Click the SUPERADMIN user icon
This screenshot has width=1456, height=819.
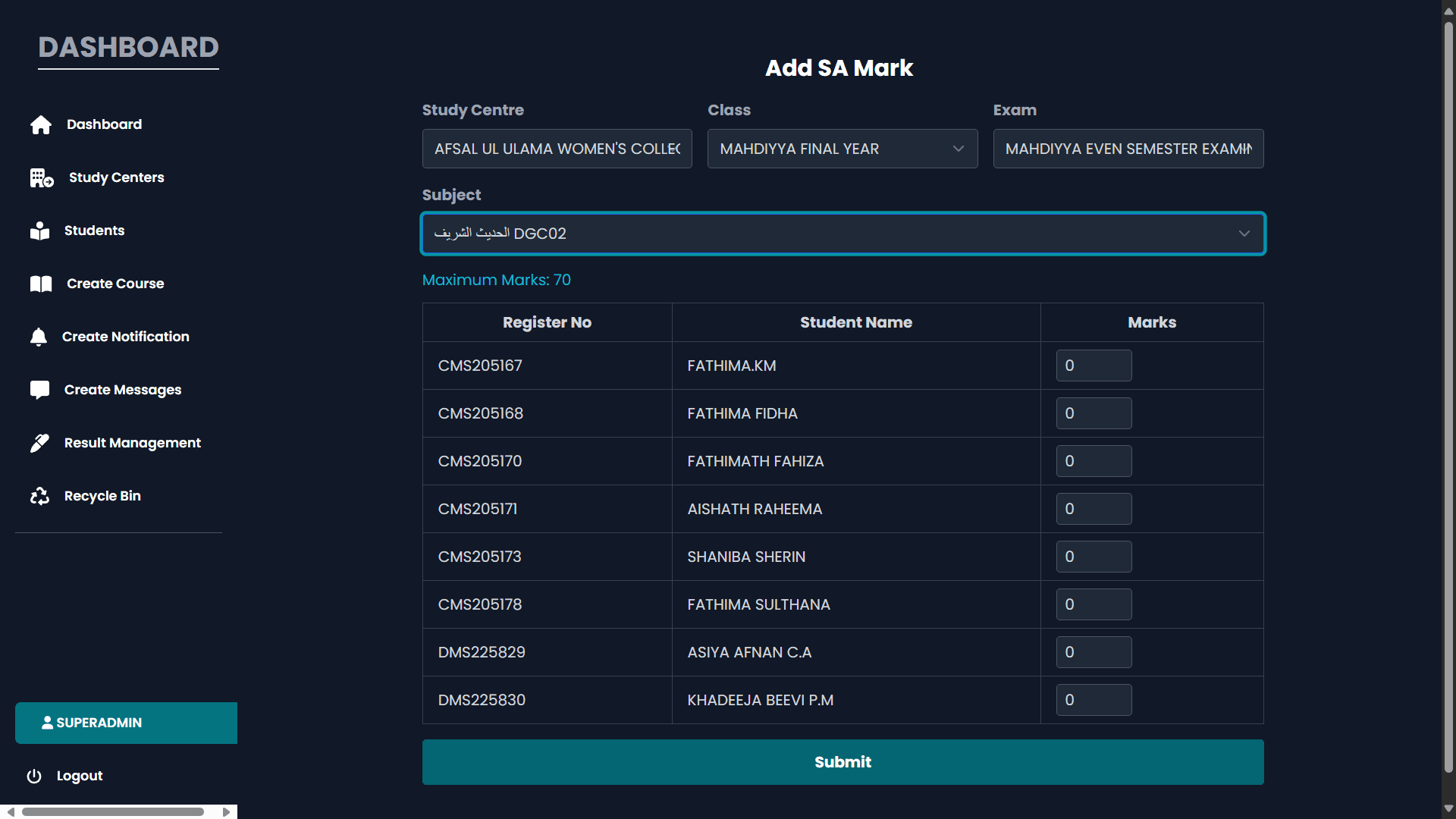[47, 723]
